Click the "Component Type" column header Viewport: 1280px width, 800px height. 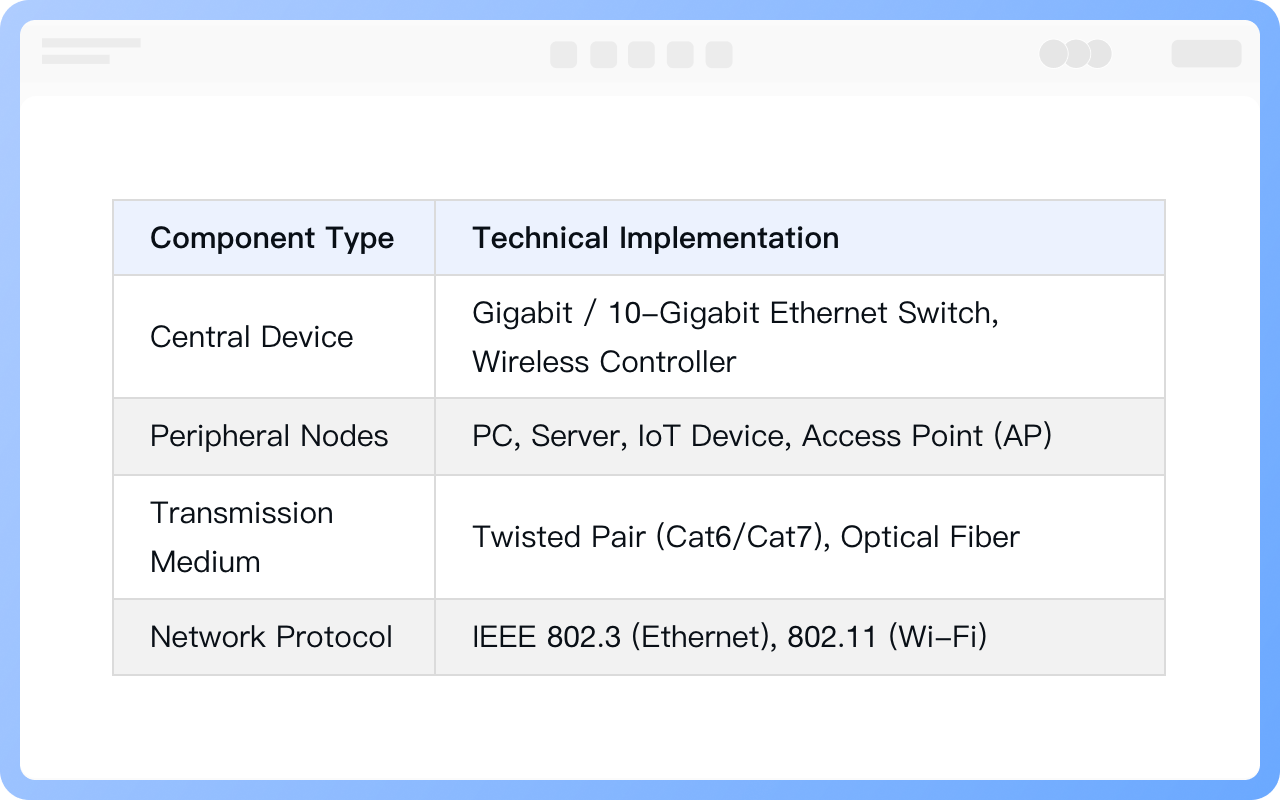click(272, 238)
